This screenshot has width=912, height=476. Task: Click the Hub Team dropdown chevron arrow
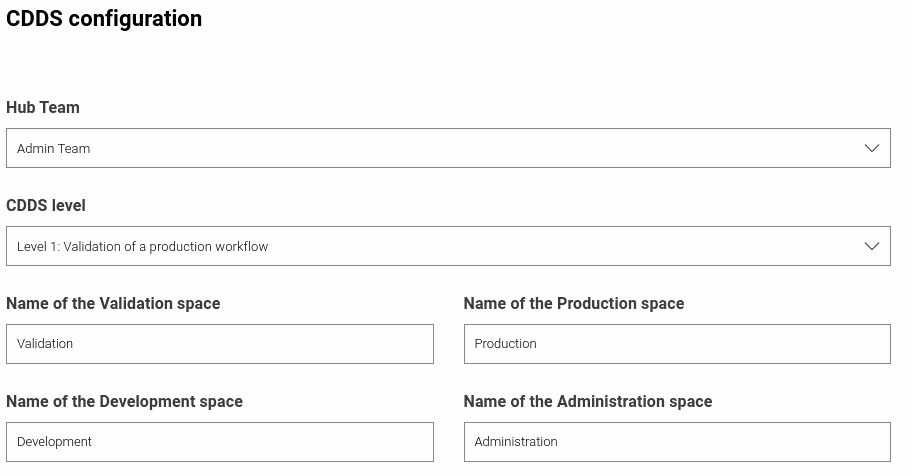click(871, 148)
